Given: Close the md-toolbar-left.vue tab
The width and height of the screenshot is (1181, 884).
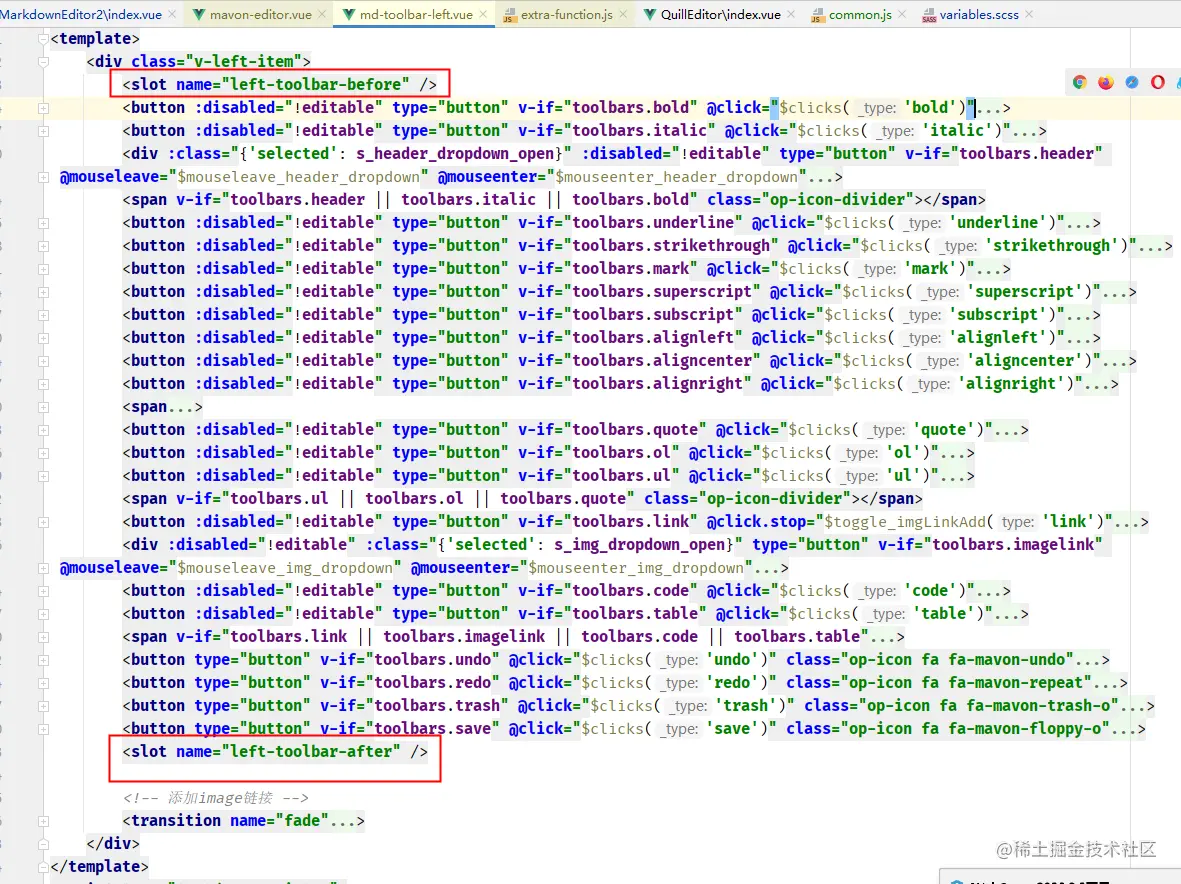Looking at the screenshot, I should [483, 14].
